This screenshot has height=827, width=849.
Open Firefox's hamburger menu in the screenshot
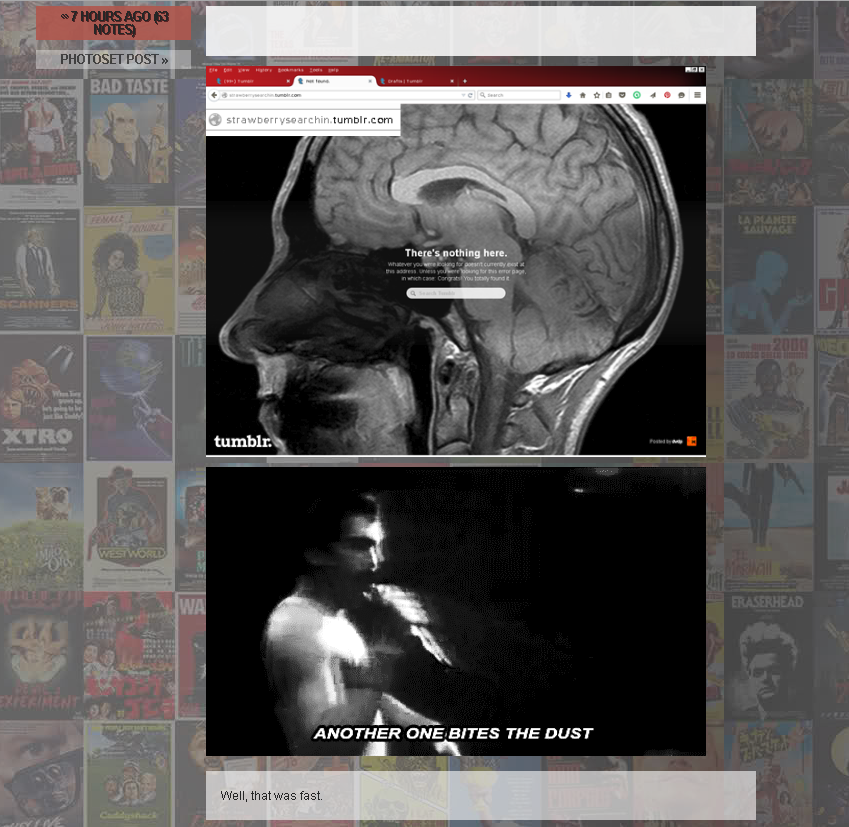[x=697, y=95]
